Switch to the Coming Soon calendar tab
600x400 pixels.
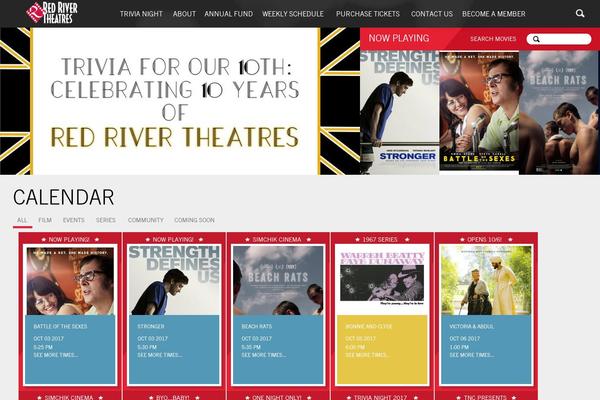click(x=194, y=220)
